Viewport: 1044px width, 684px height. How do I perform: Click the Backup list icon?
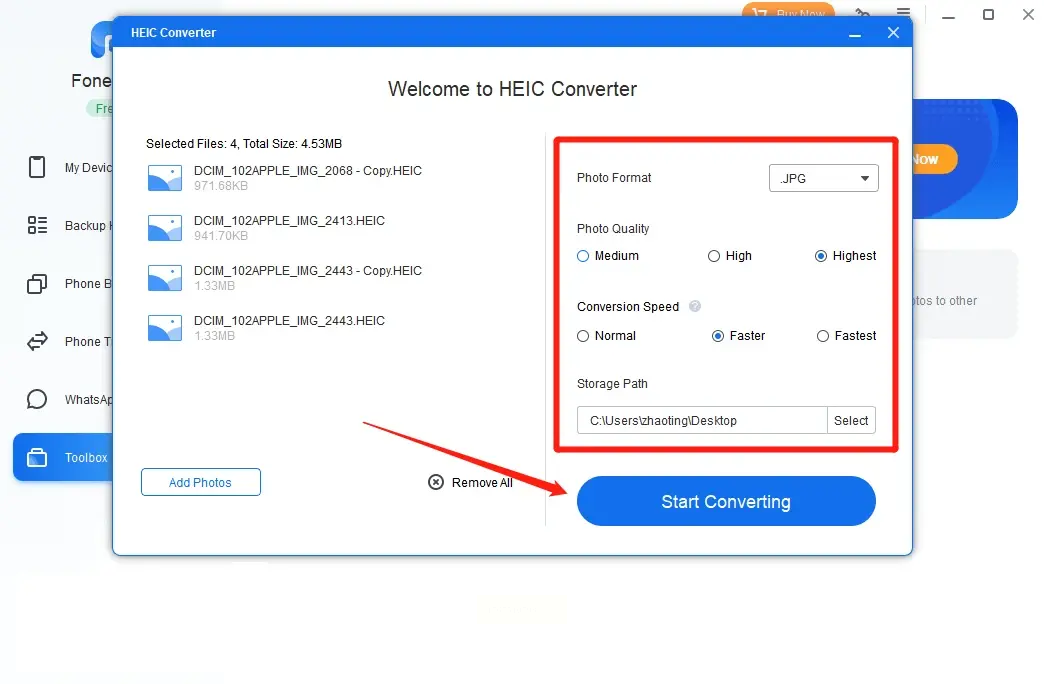pyautogui.click(x=37, y=225)
